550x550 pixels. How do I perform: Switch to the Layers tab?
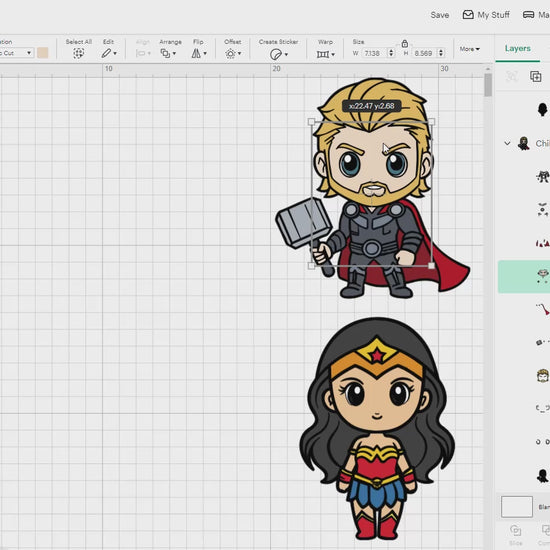point(517,48)
